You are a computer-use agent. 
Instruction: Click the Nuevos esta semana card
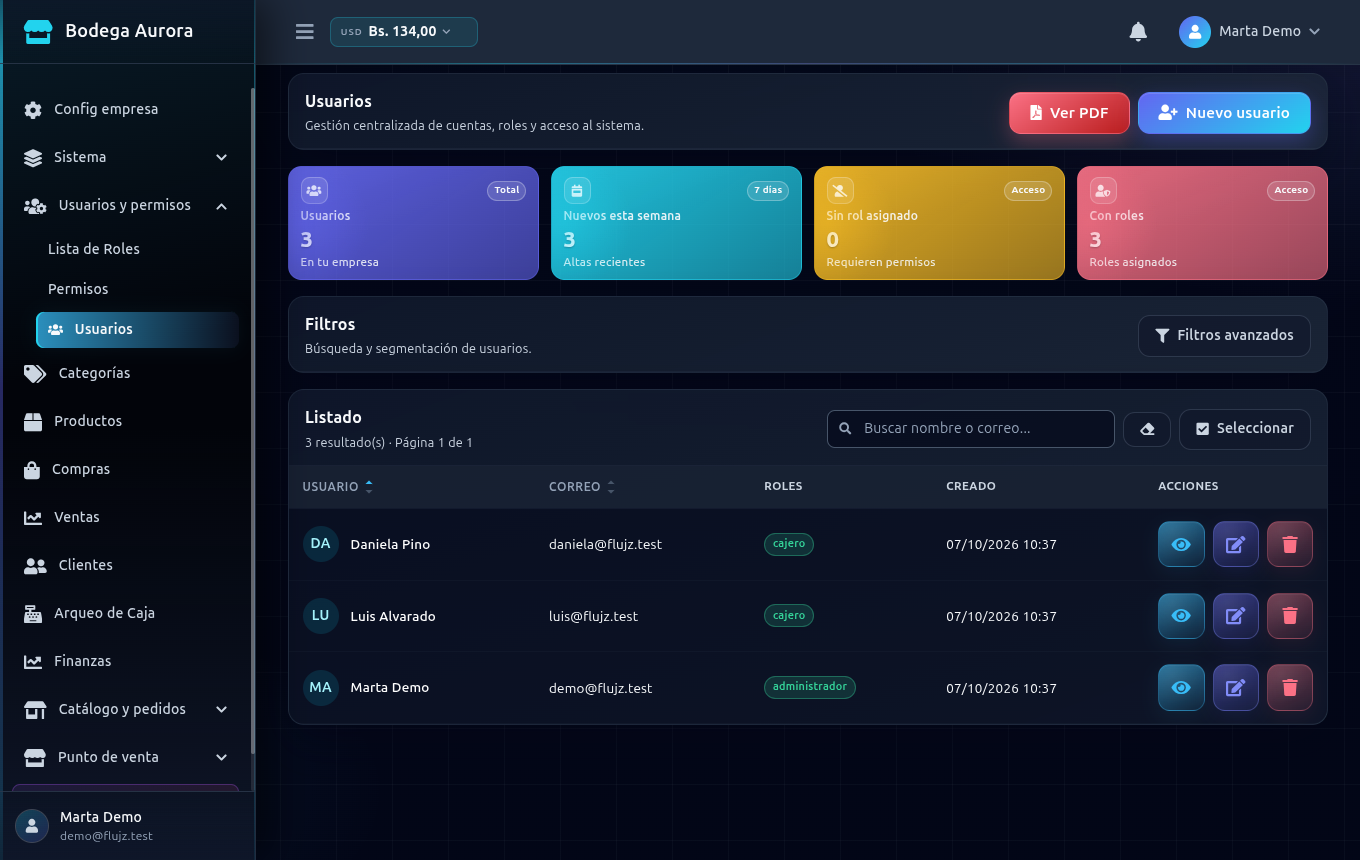coord(676,223)
